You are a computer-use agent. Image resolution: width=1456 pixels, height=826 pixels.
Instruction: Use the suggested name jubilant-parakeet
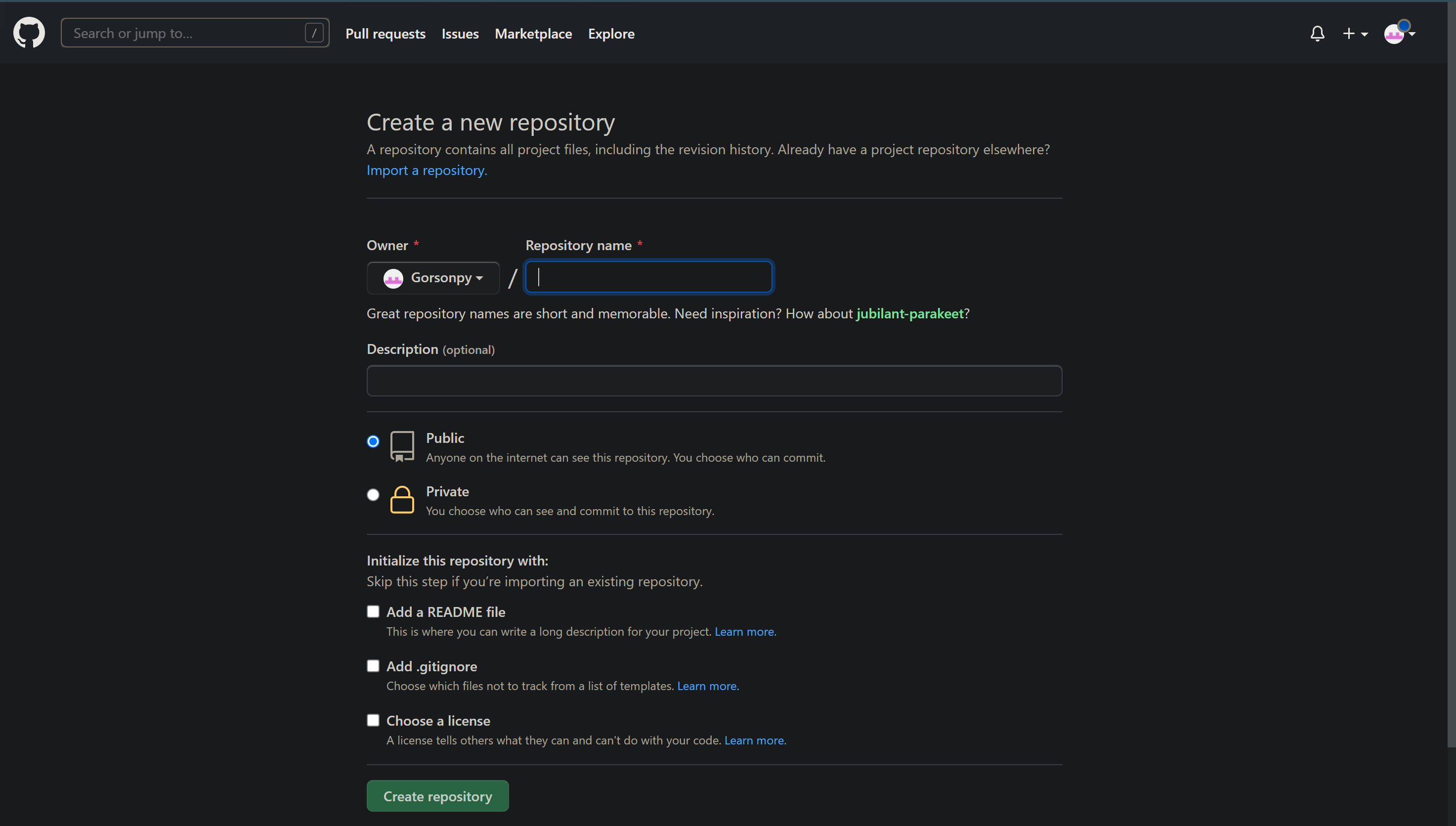pyautogui.click(x=909, y=314)
